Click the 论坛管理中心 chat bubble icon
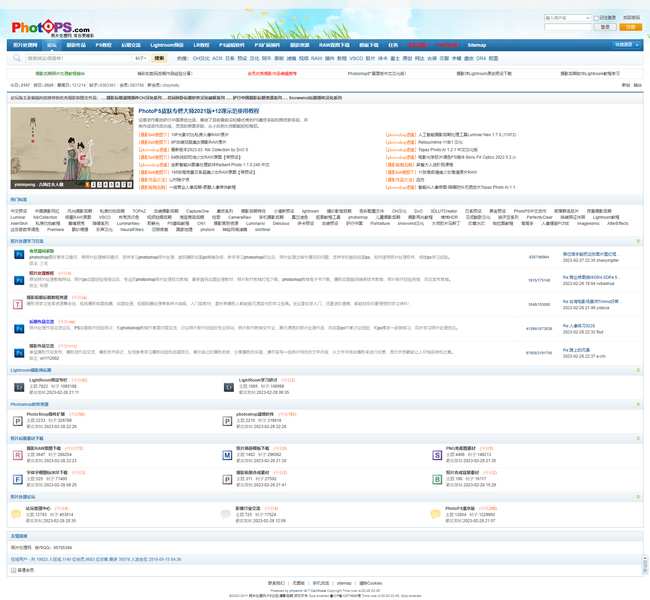The image size is (650, 600). pyautogui.click(x=17, y=514)
